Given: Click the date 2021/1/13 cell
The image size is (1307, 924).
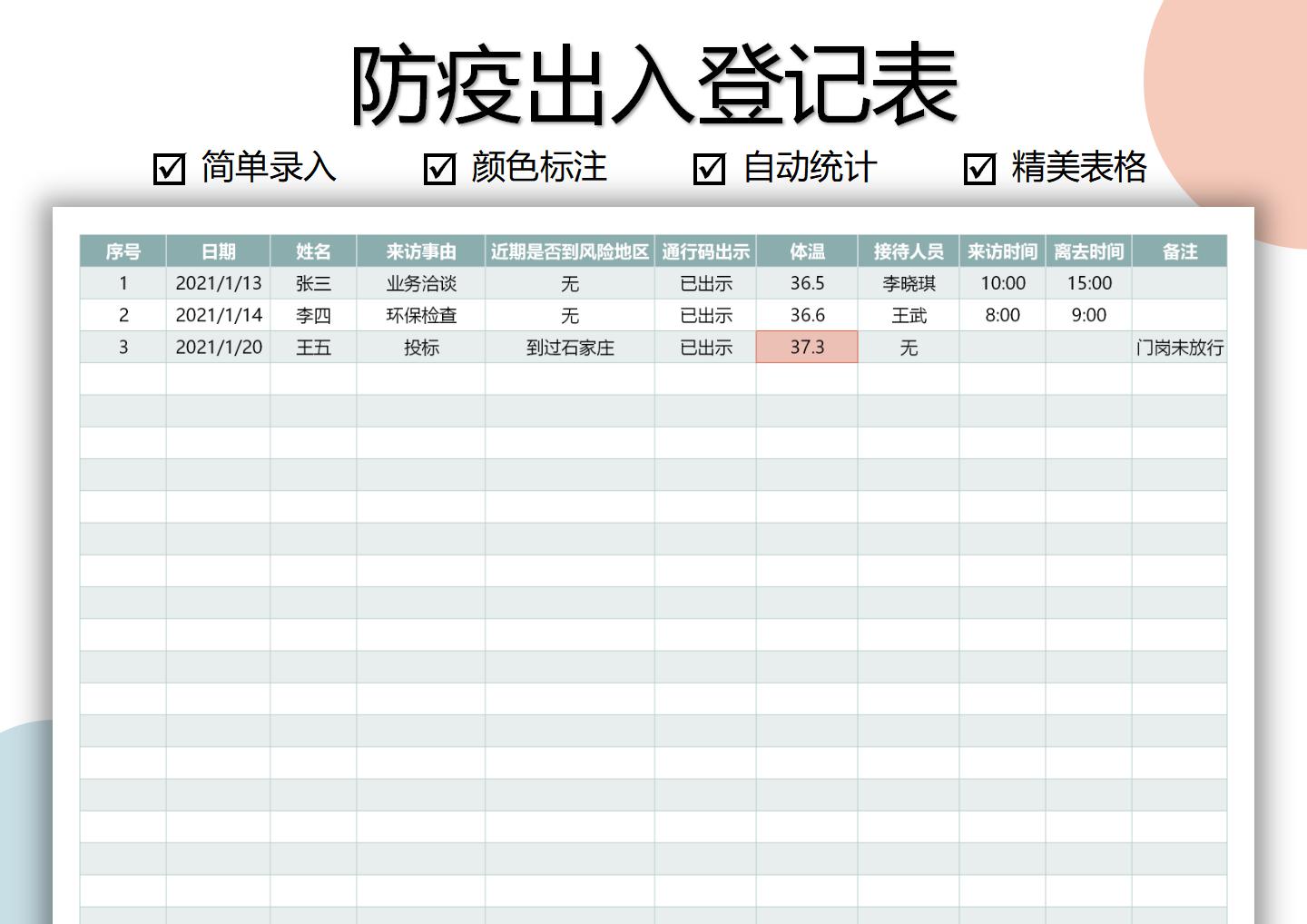Looking at the screenshot, I should 220,283.
